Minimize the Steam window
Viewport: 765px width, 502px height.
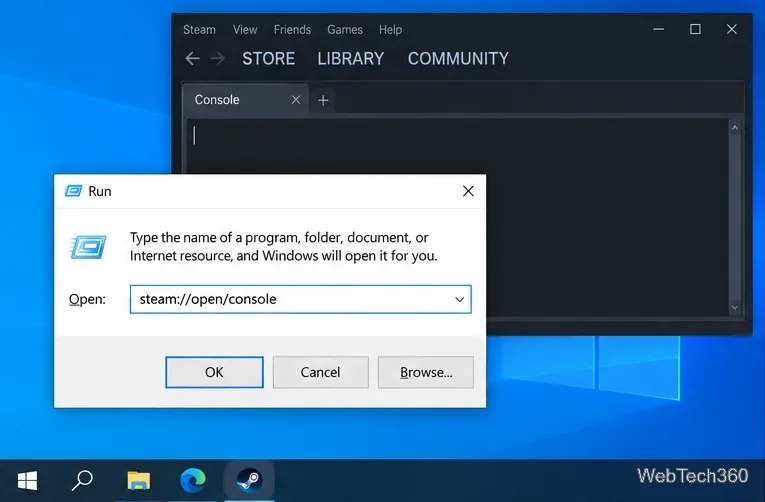pyautogui.click(x=659, y=29)
